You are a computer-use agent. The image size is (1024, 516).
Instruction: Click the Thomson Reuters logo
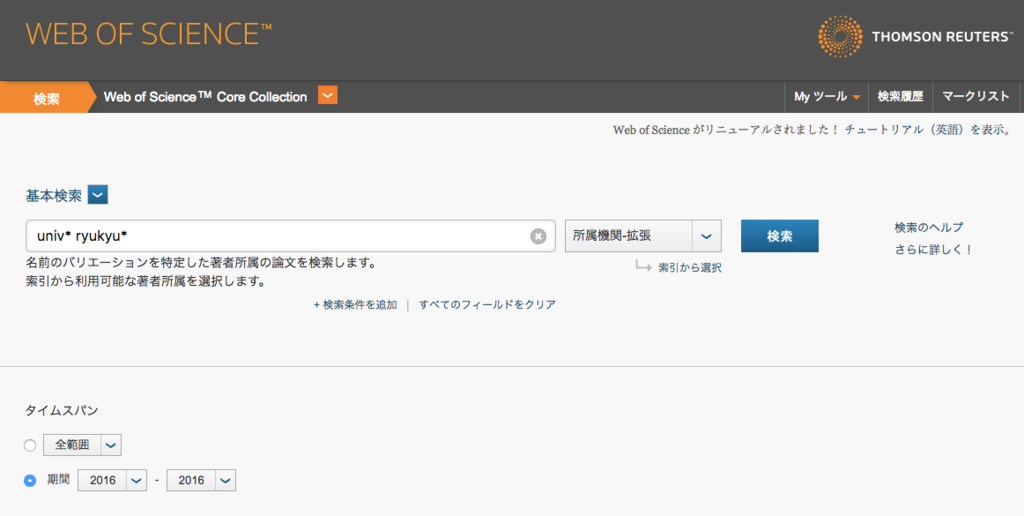pos(915,37)
